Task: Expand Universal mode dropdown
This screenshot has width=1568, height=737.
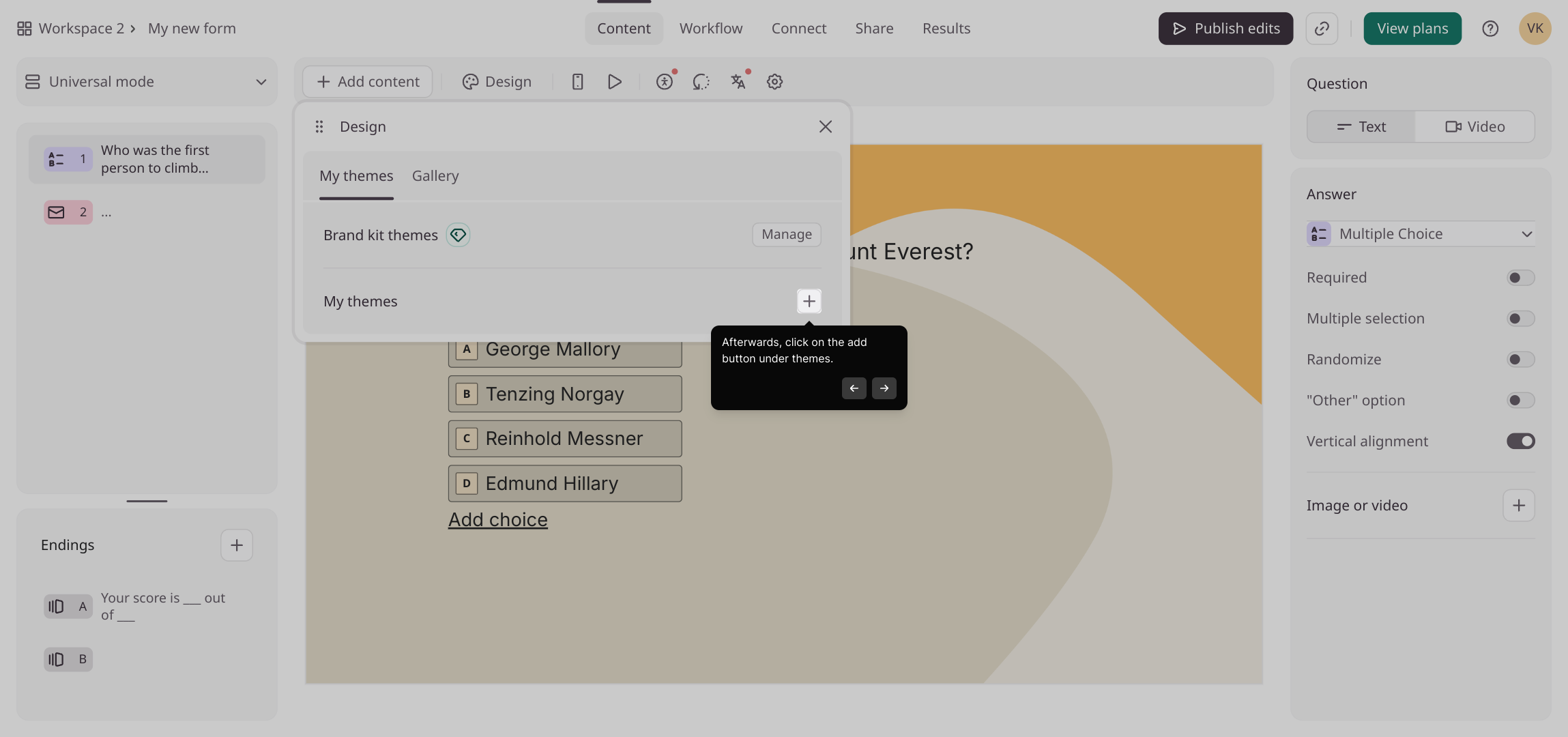Action: [x=147, y=82]
